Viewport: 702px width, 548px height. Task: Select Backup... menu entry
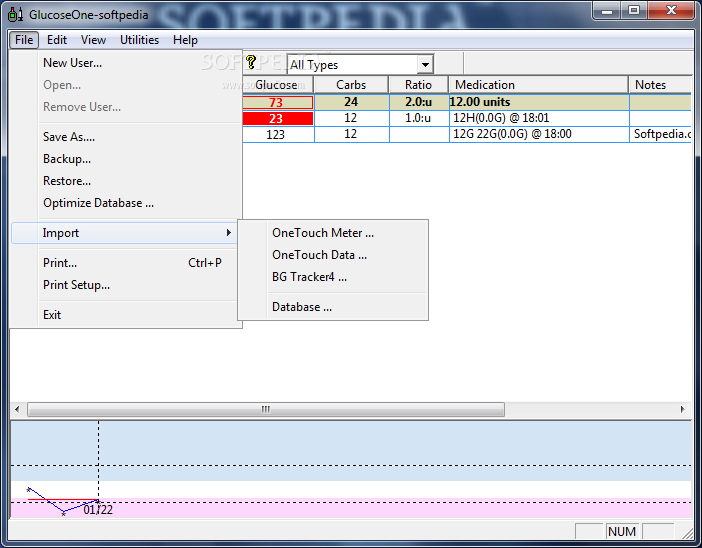click(126, 159)
